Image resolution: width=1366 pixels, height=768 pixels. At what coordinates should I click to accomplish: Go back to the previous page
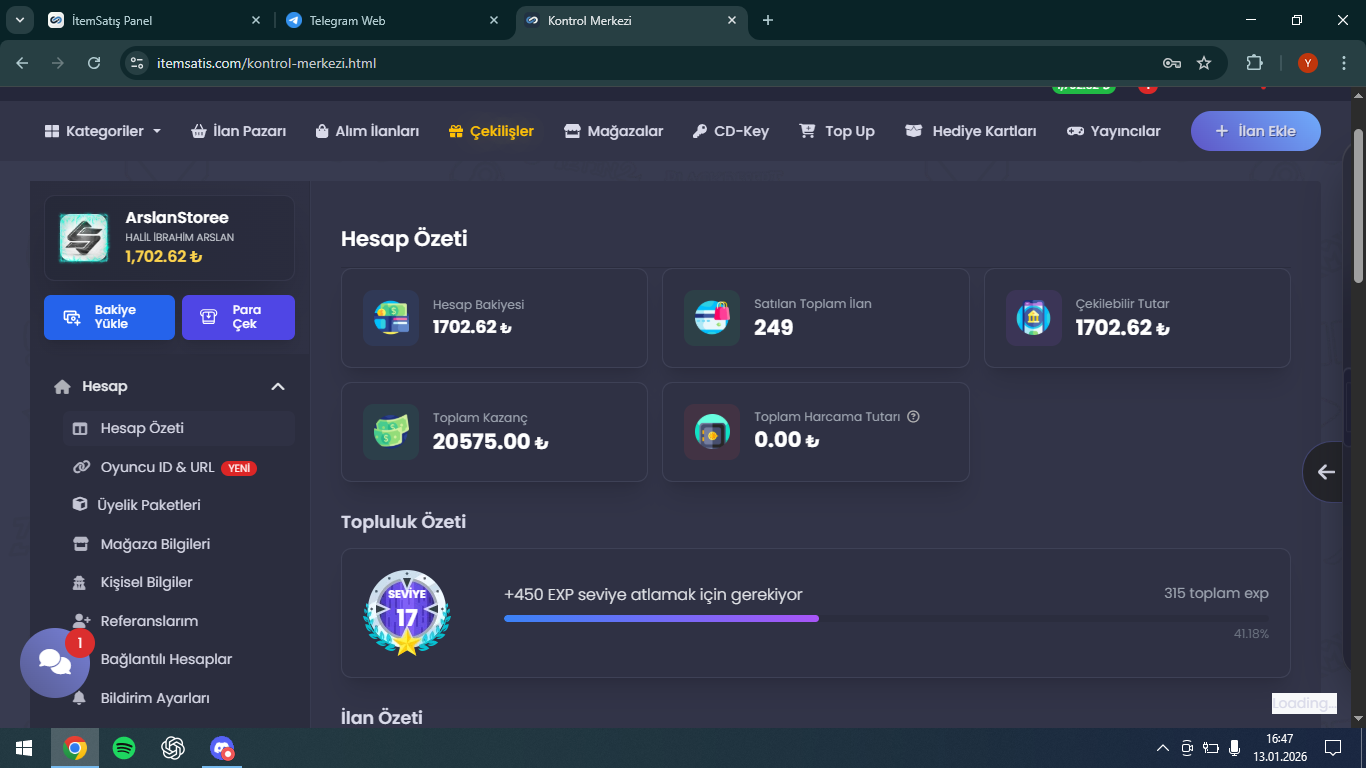tap(23, 63)
